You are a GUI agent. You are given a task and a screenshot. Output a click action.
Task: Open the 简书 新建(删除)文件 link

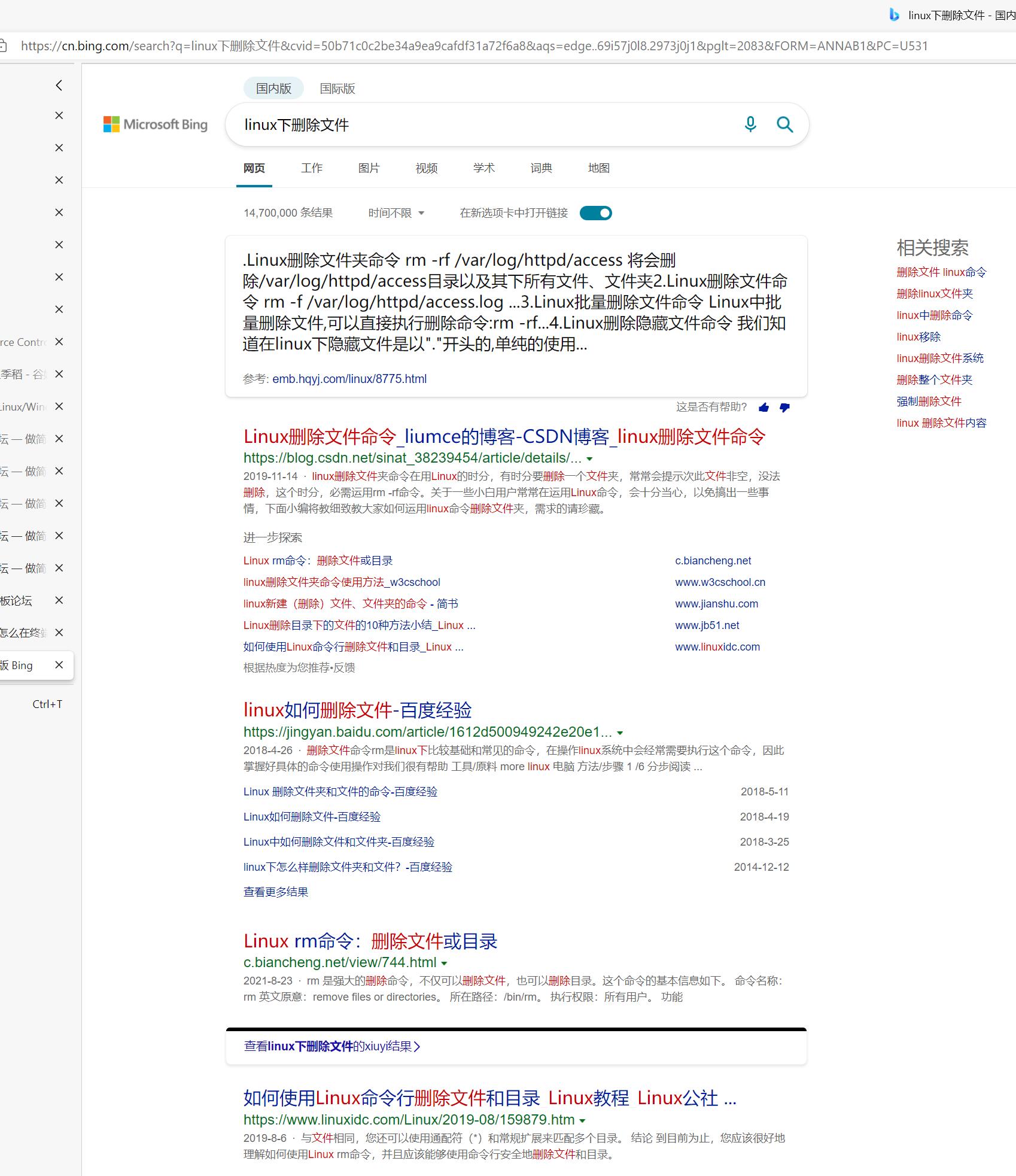coord(351,604)
